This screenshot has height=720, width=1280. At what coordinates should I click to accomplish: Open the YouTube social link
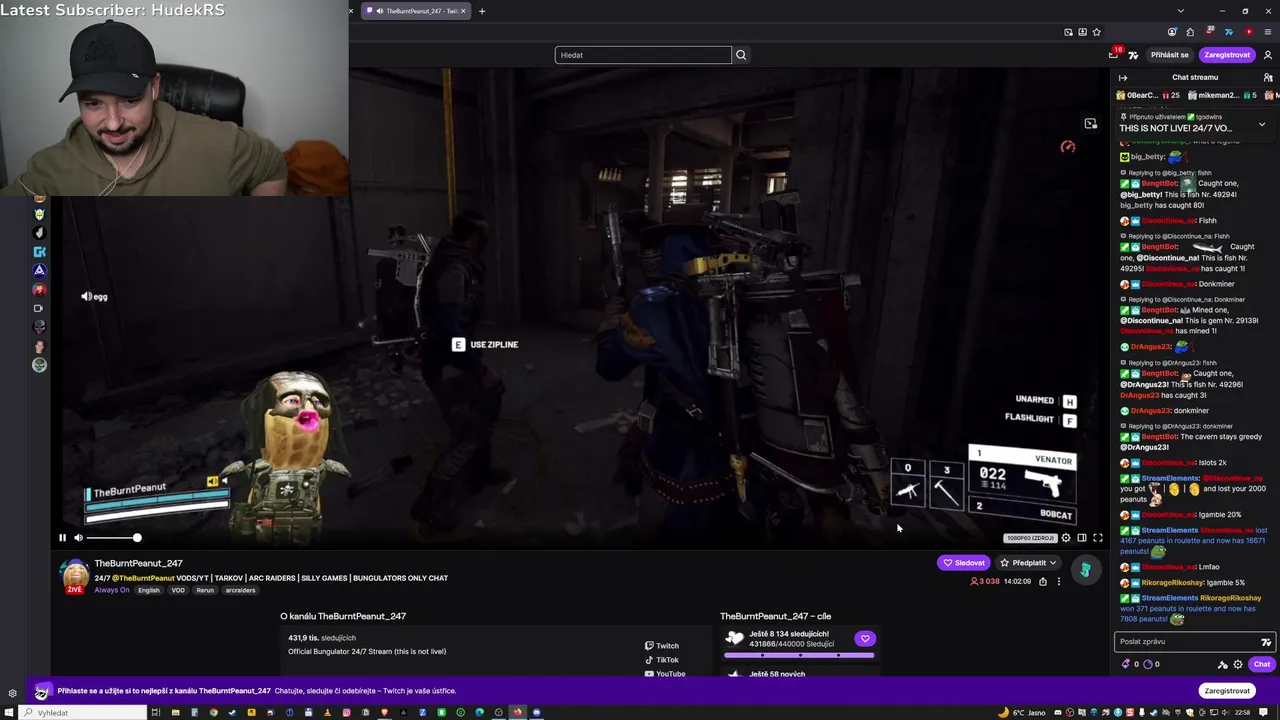pos(665,674)
